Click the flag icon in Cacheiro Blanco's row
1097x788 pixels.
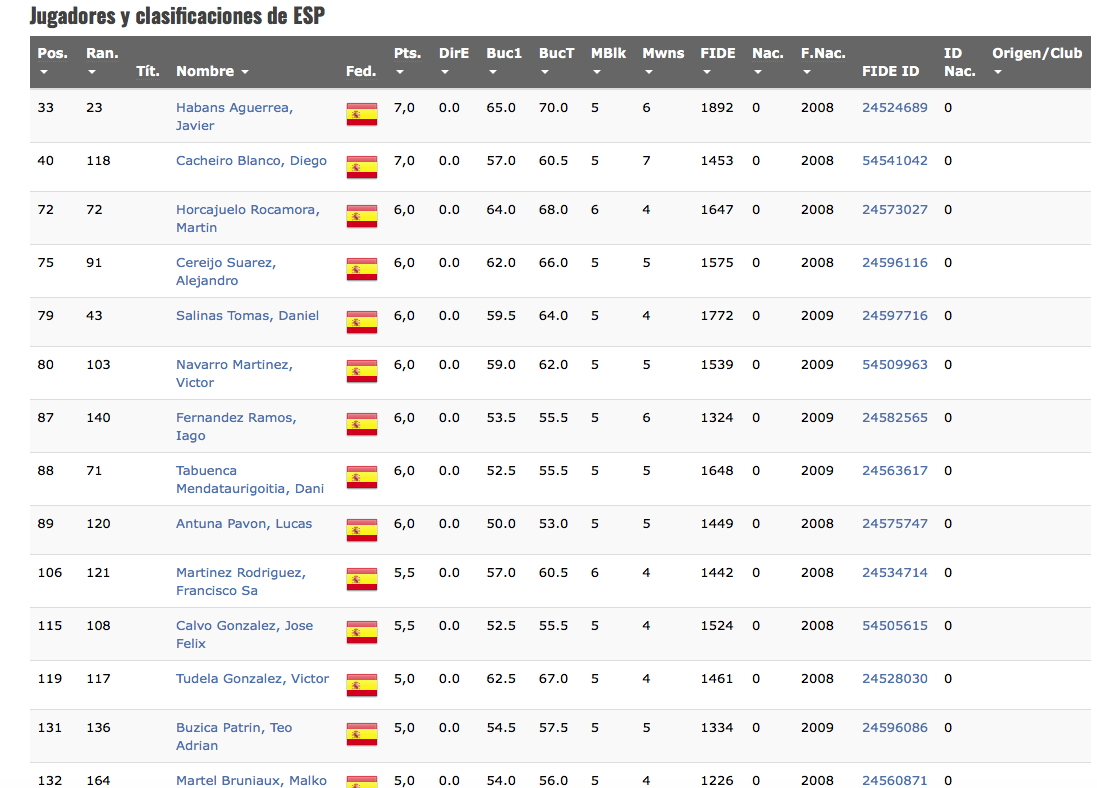click(361, 167)
